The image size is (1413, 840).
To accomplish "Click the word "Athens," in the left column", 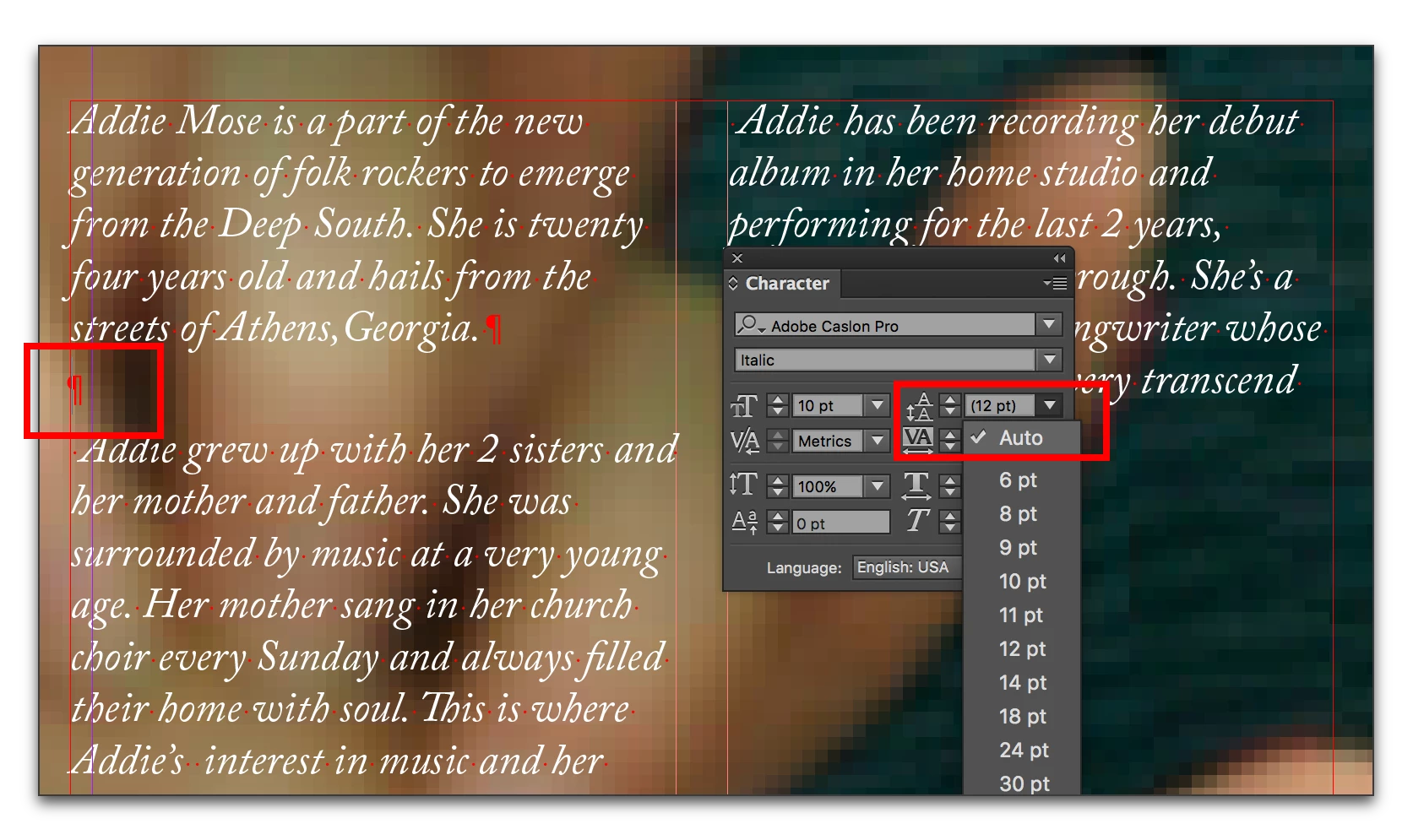I will point(278,328).
